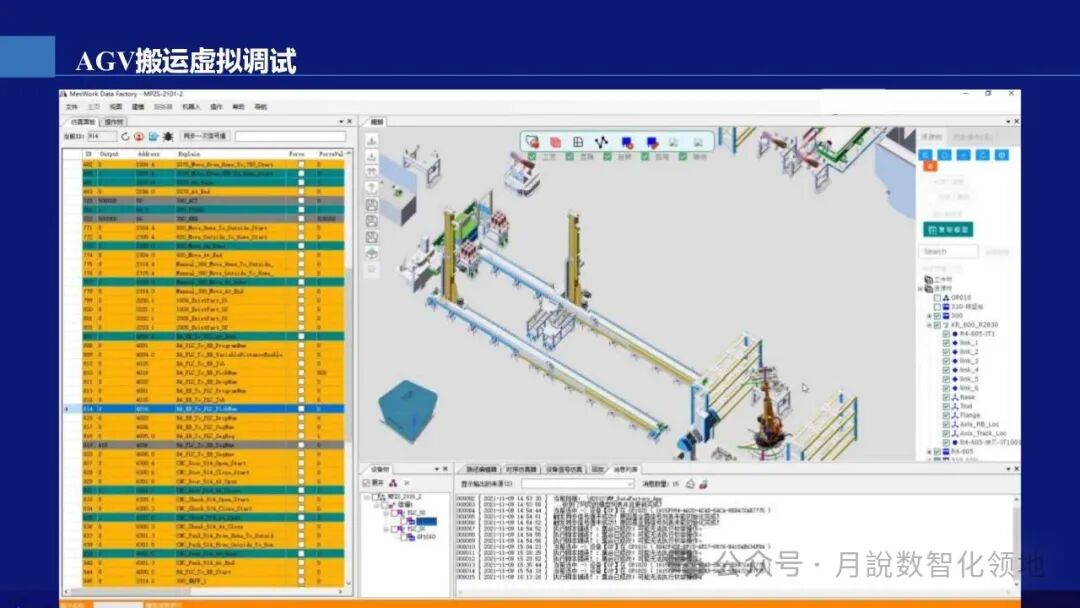Click the green cube icon on viewport sidebar
Image resolution: width=1080 pixels, height=608 pixels.
click(x=372, y=253)
